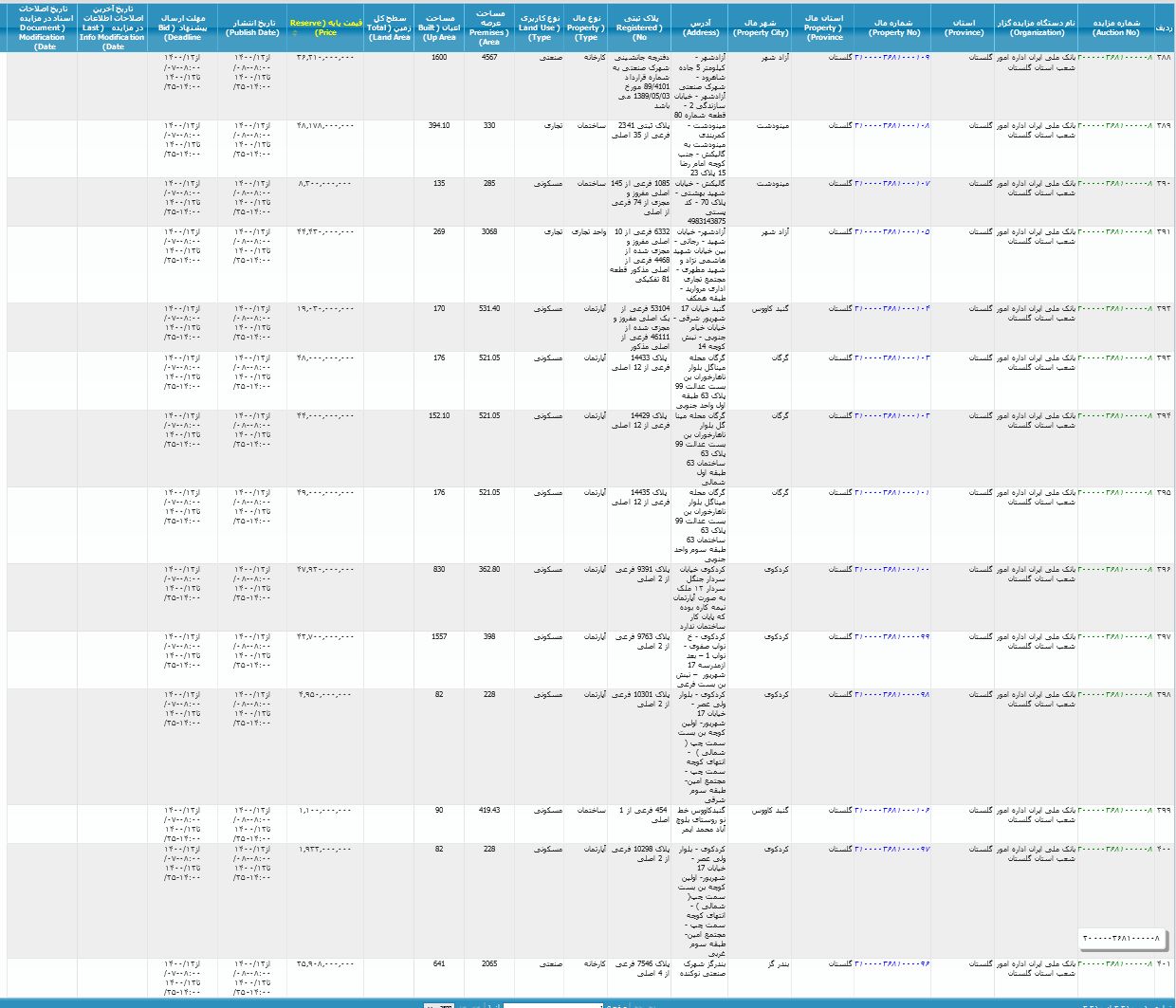Open property number link in row ۳۸۹
The width and height of the screenshot is (1176, 1008).
(x=892, y=126)
